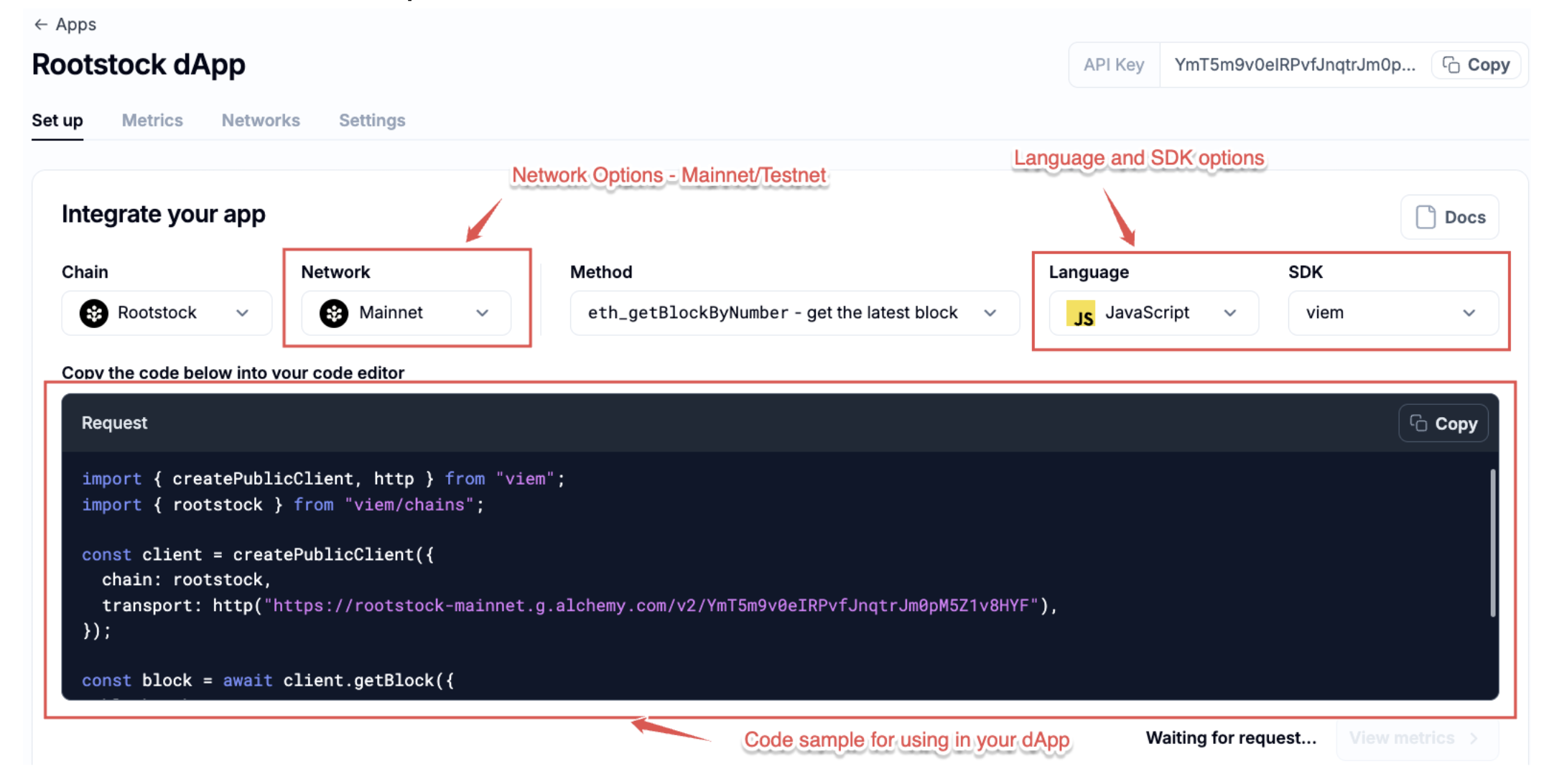Open the Networks tab

pyautogui.click(x=261, y=121)
